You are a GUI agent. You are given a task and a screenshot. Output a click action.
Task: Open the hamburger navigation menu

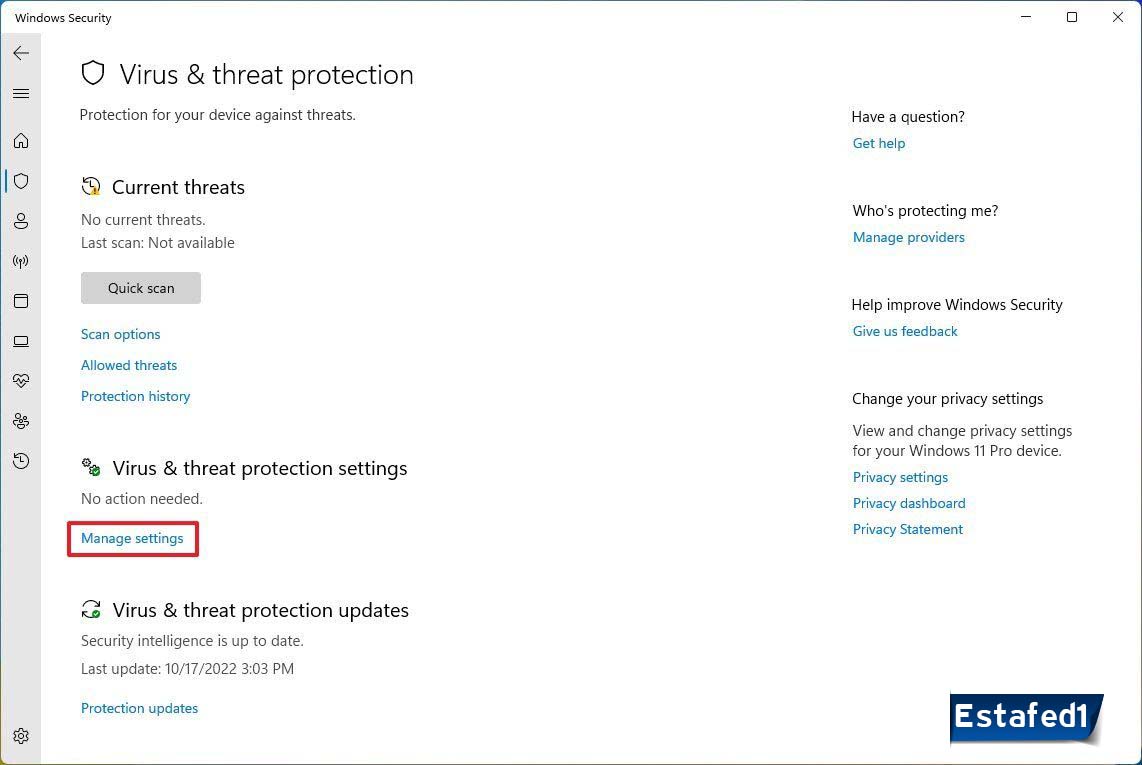point(21,94)
